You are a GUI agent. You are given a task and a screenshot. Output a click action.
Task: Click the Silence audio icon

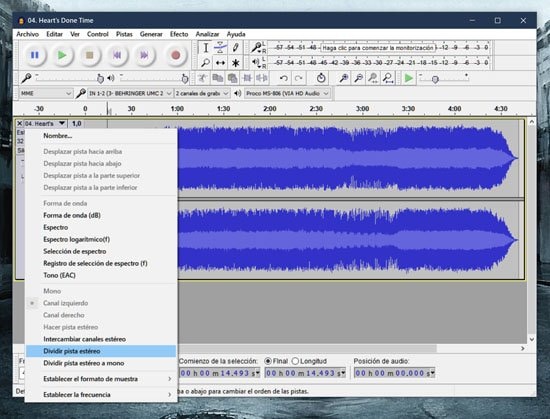click(262, 78)
